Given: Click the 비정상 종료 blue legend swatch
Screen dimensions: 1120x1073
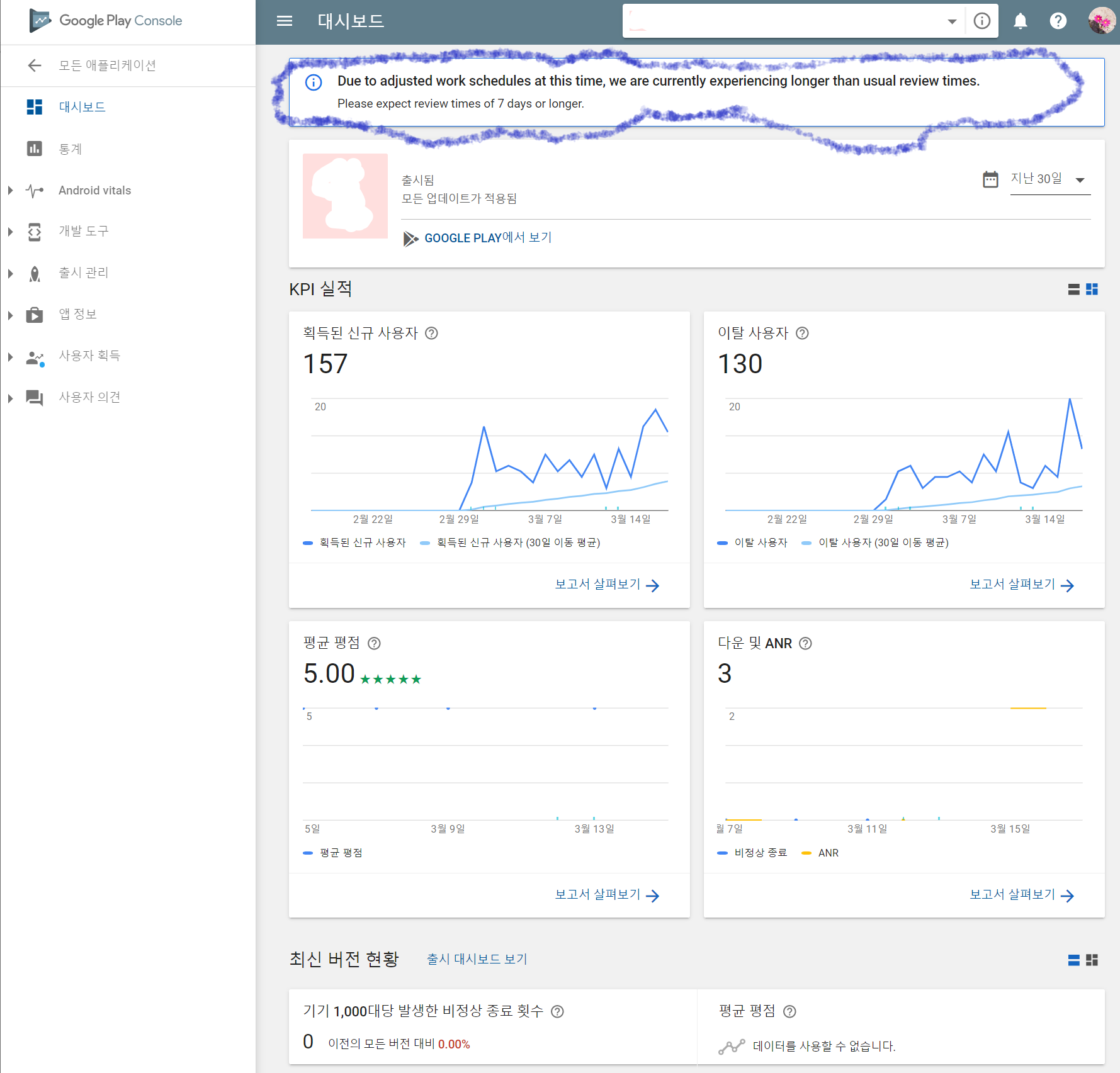Looking at the screenshot, I should pos(723,853).
